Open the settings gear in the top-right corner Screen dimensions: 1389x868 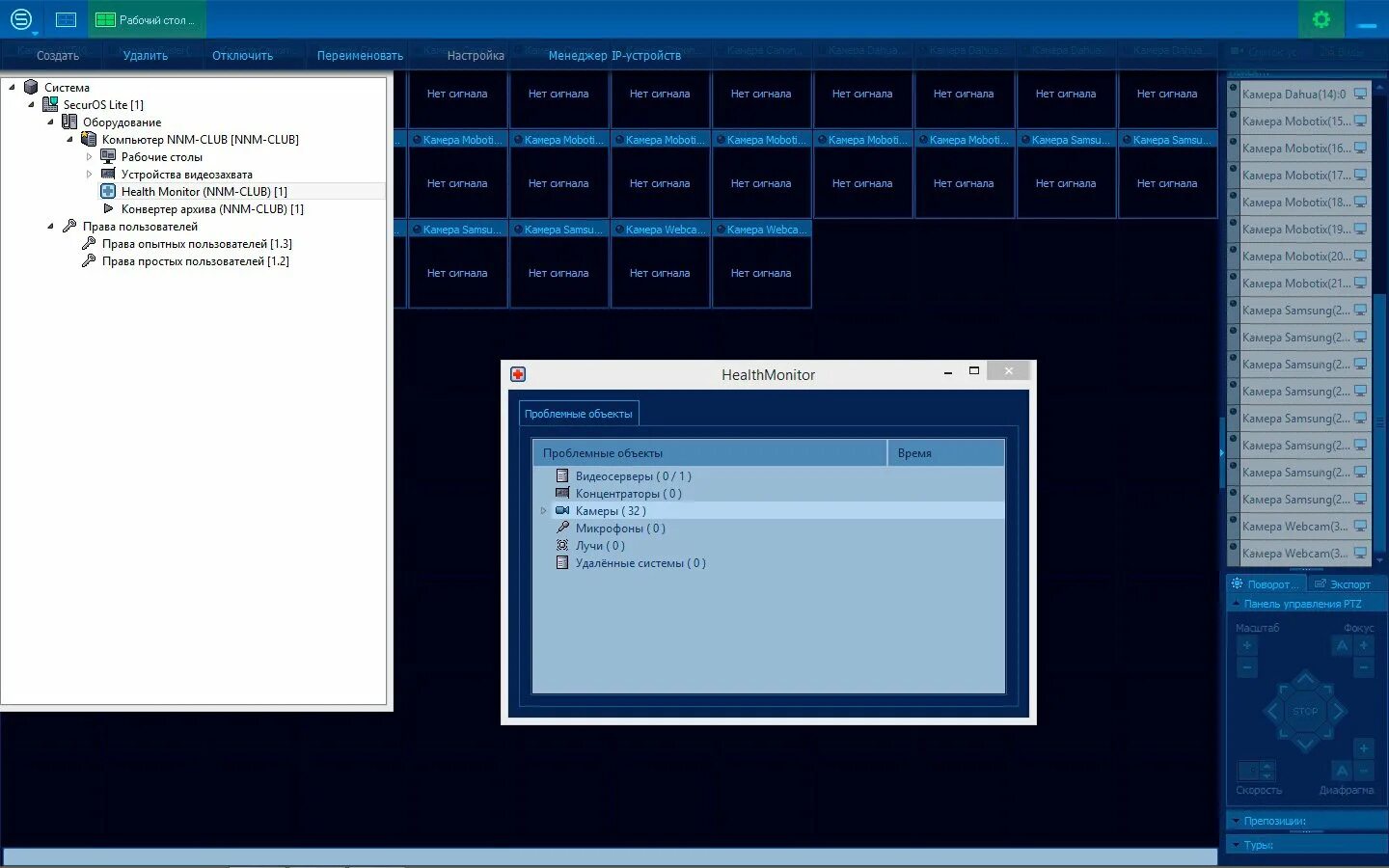pos(1321,18)
